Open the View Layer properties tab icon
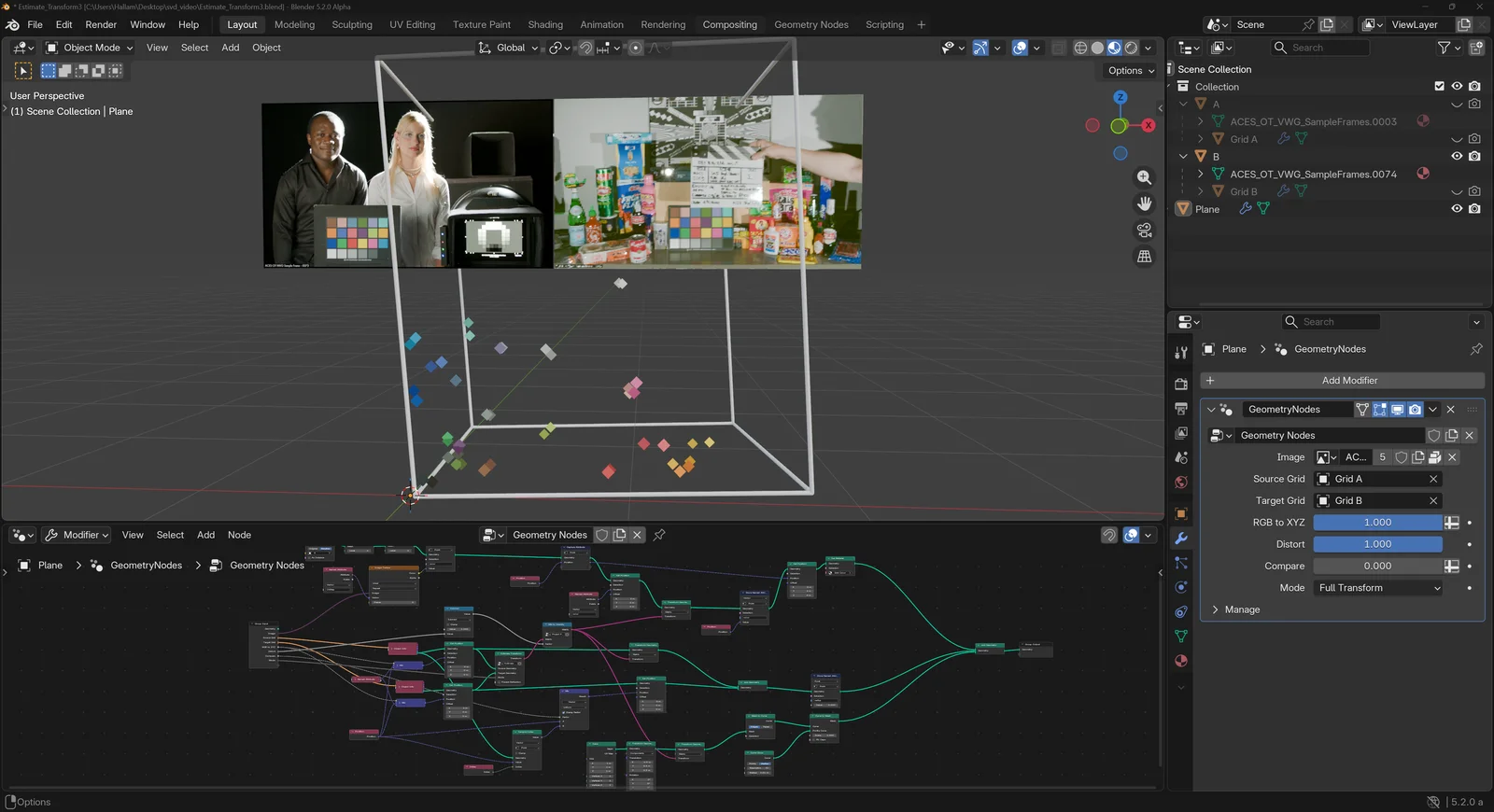Viewport: 1494px width, 812px height. point(1181,433)
